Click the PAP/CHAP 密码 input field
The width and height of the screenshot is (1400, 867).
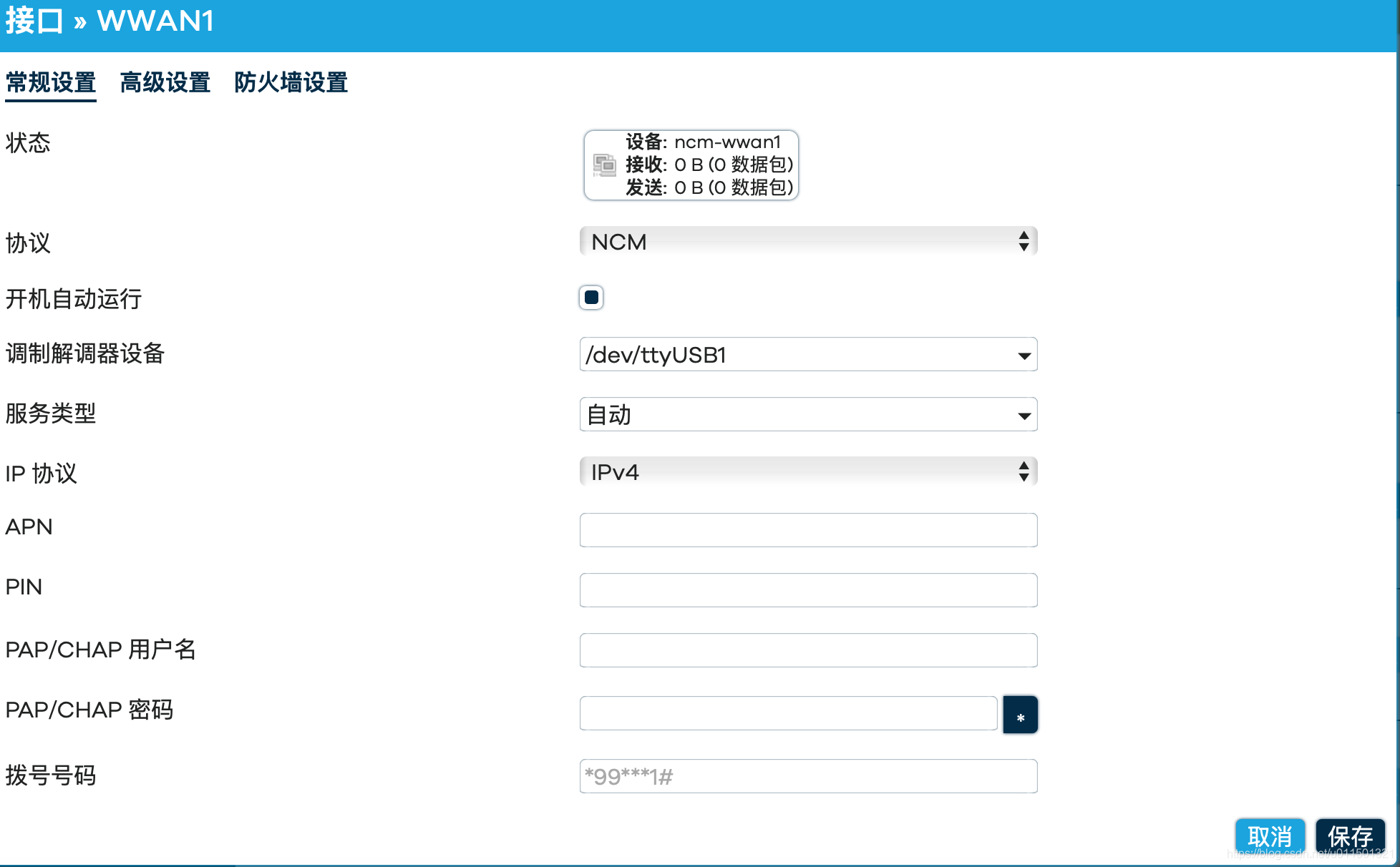pos(788,713)
